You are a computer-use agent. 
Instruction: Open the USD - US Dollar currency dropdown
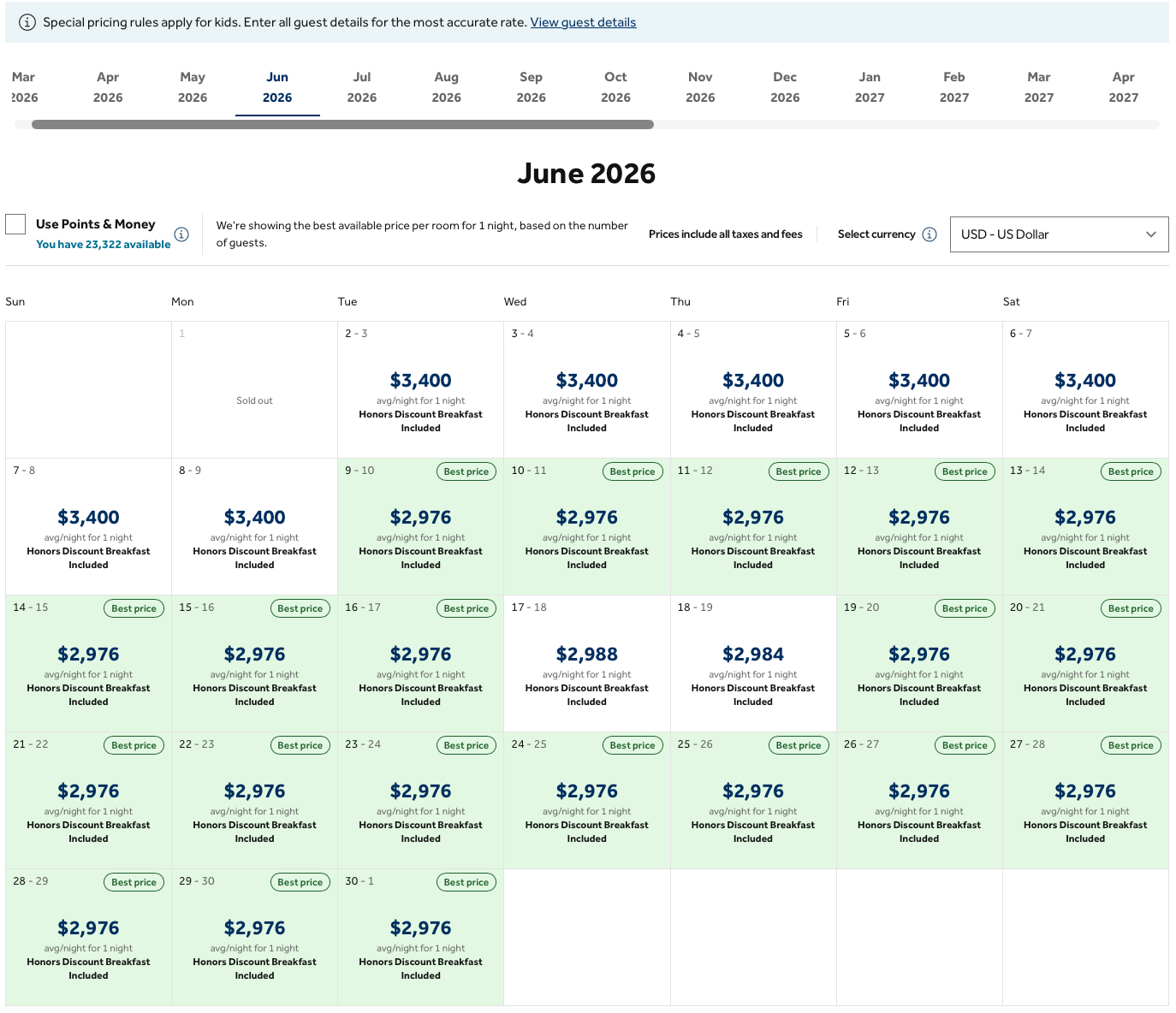(1058, 234)
